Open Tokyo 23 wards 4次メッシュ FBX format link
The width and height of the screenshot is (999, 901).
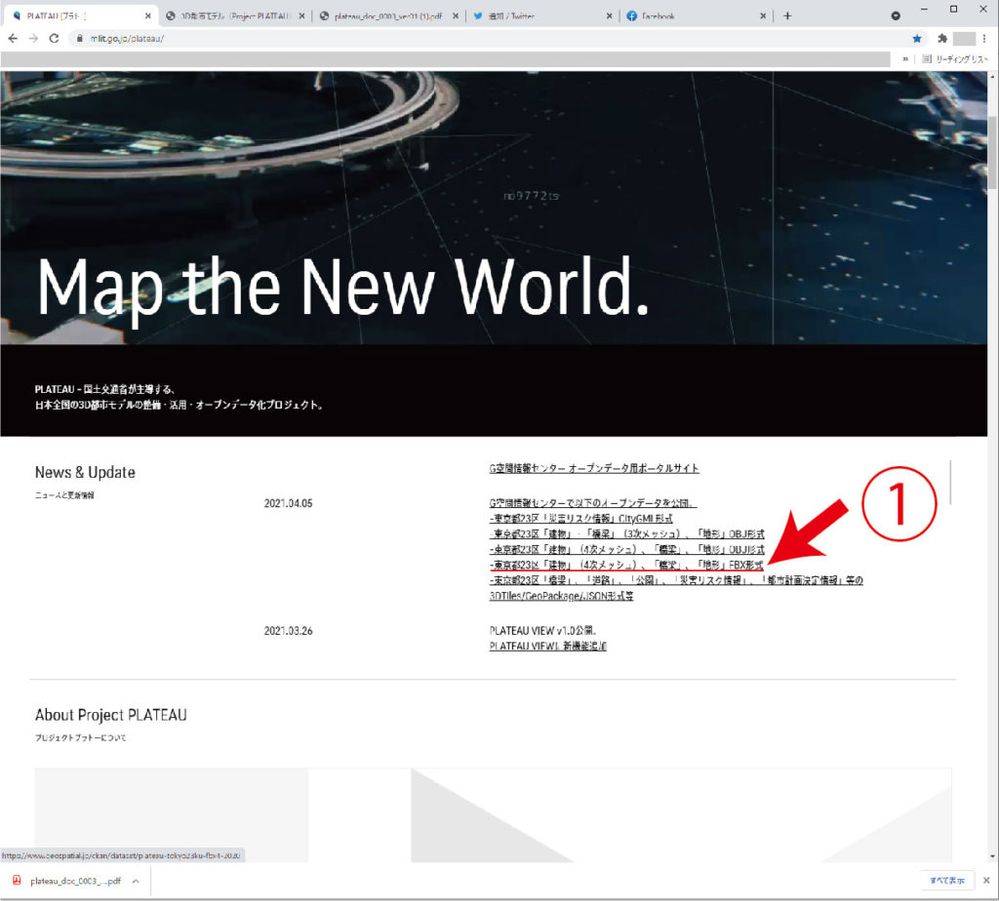tap(626, 565)
